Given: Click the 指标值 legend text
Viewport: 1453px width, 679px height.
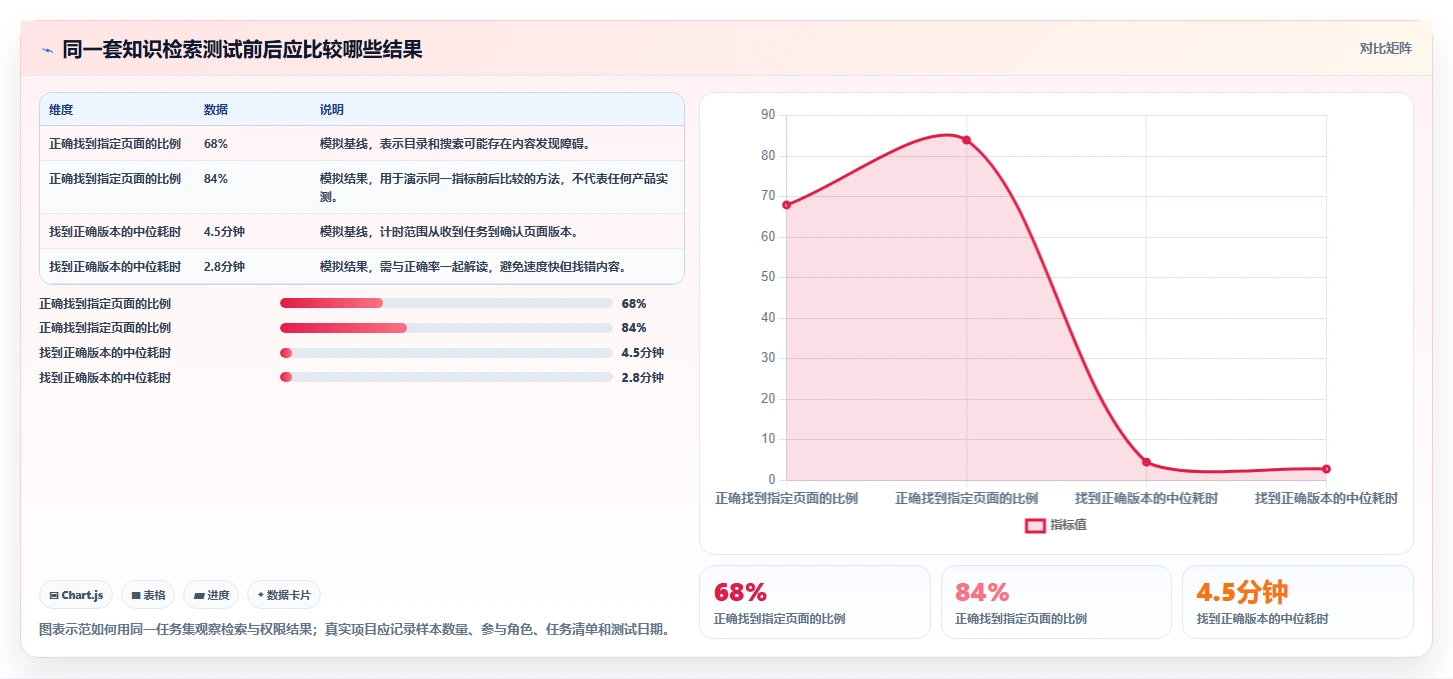Looking at the screenshot, I should click(1068, 525).
